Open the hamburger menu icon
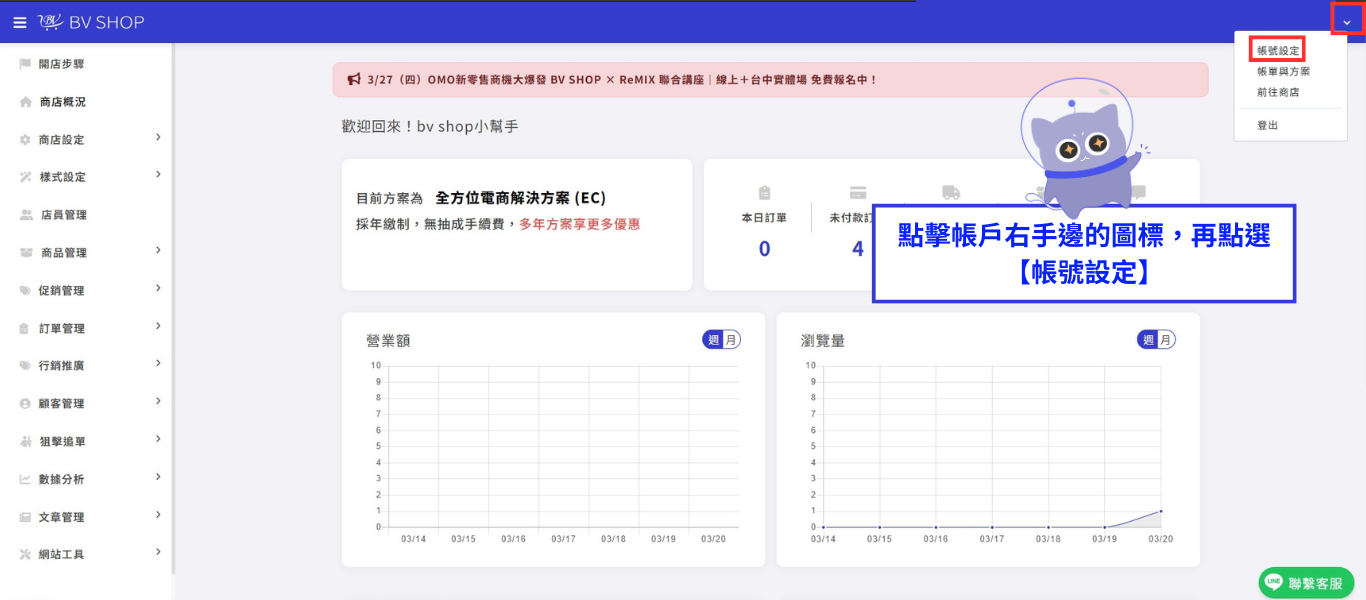 point(20,22)
